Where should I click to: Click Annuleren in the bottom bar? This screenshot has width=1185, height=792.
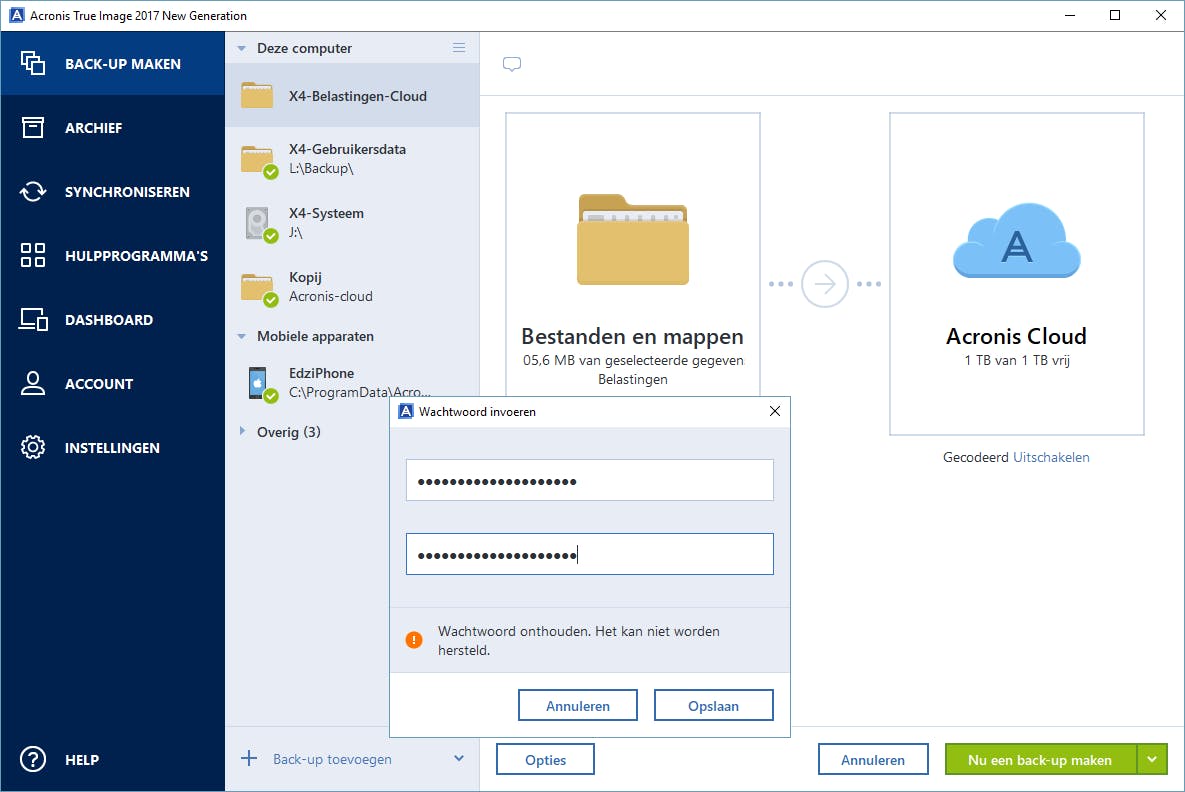pos(873,760)
